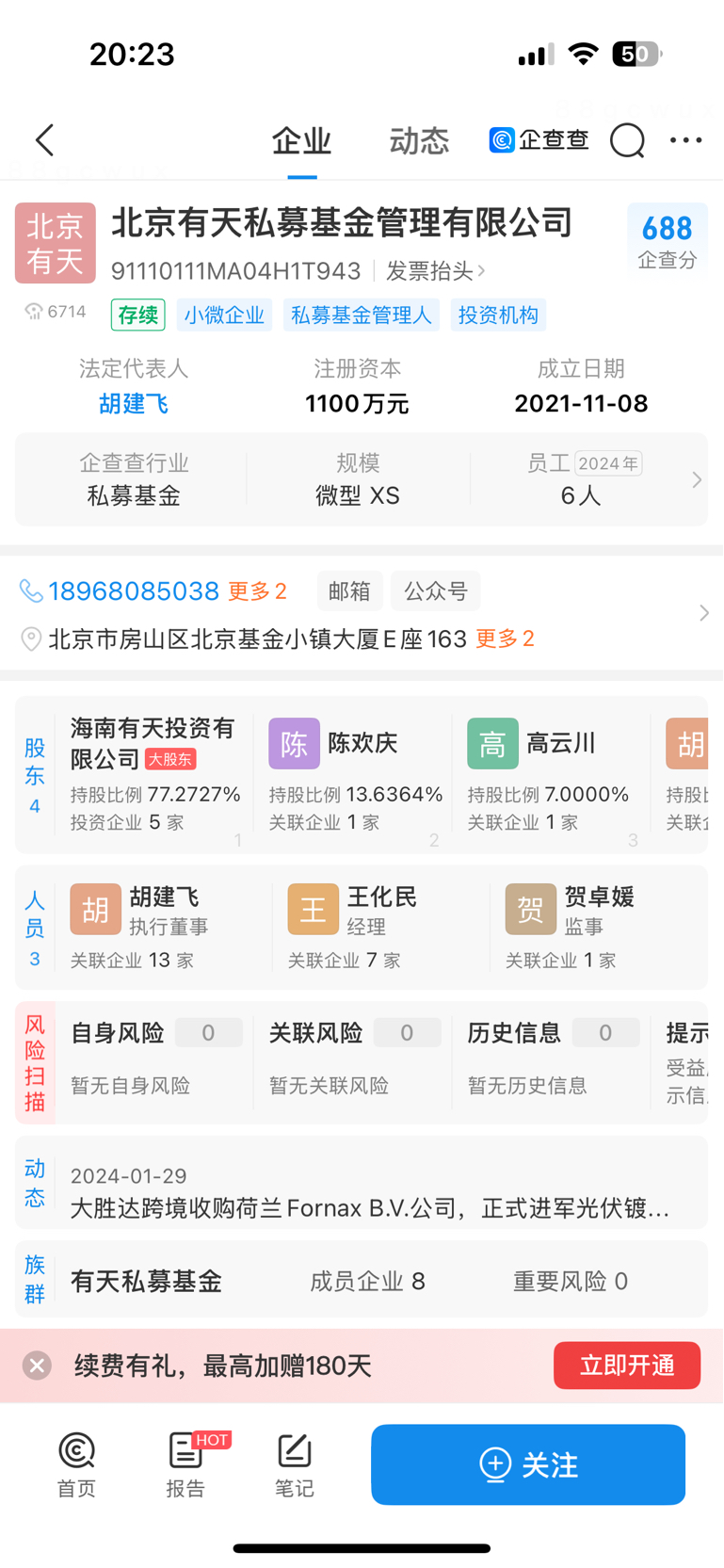Image resolution: width=724 pixels, height=1568 pixels.
Task: Tap 成立日期 2021-11-08 value
Action: (x=581, y=404)
